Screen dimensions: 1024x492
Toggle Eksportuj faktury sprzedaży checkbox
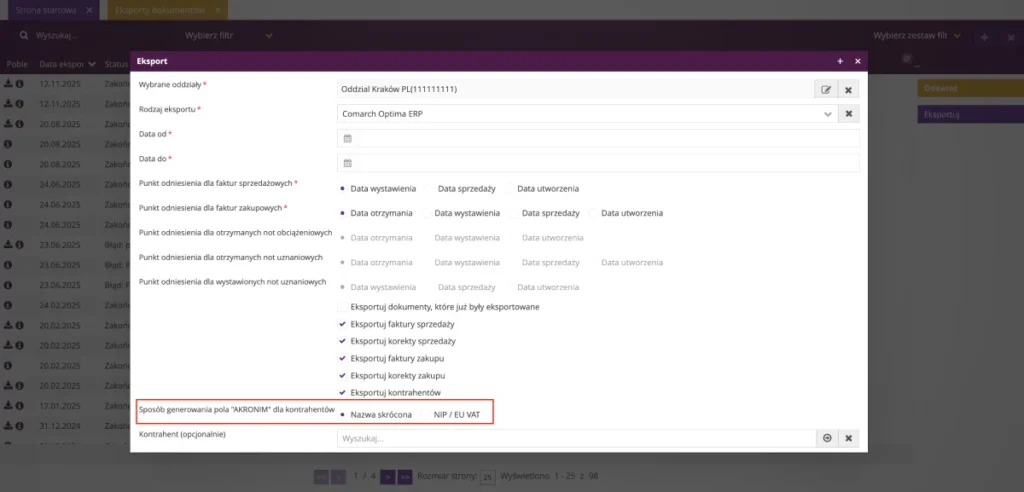(x=342, y=324)
